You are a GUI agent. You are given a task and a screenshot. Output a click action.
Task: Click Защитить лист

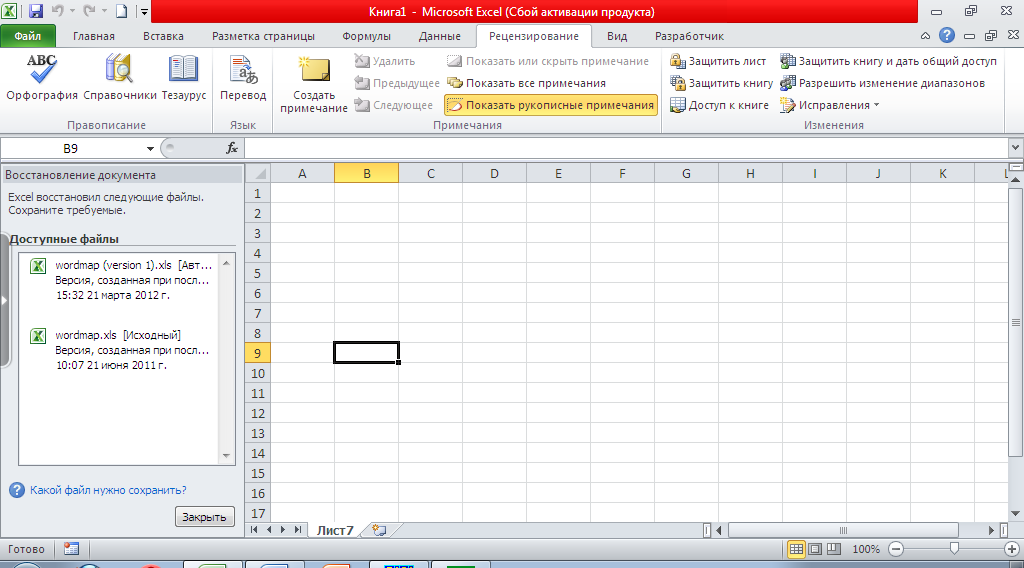pos(718,61)
